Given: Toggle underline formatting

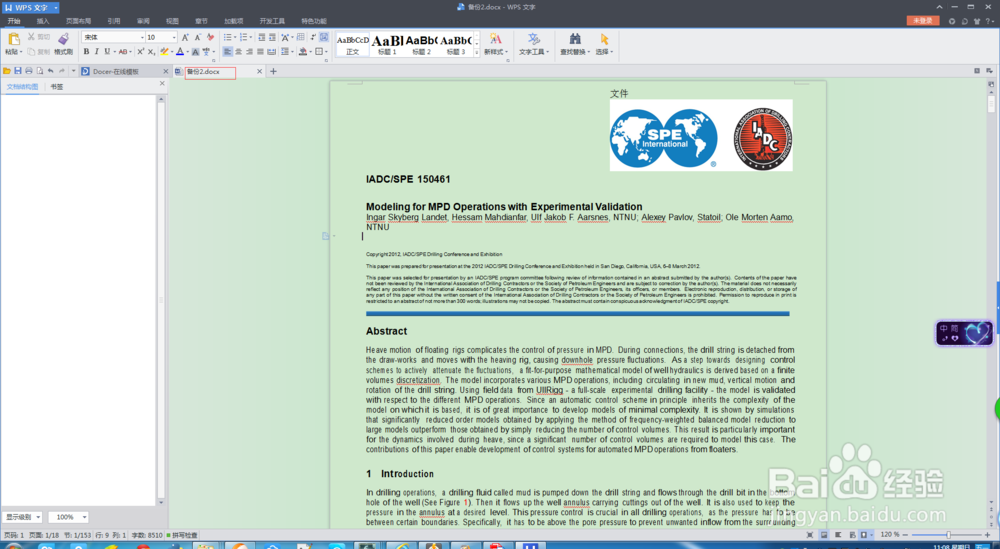Looking at the screenshot, I should pos(107,52).
